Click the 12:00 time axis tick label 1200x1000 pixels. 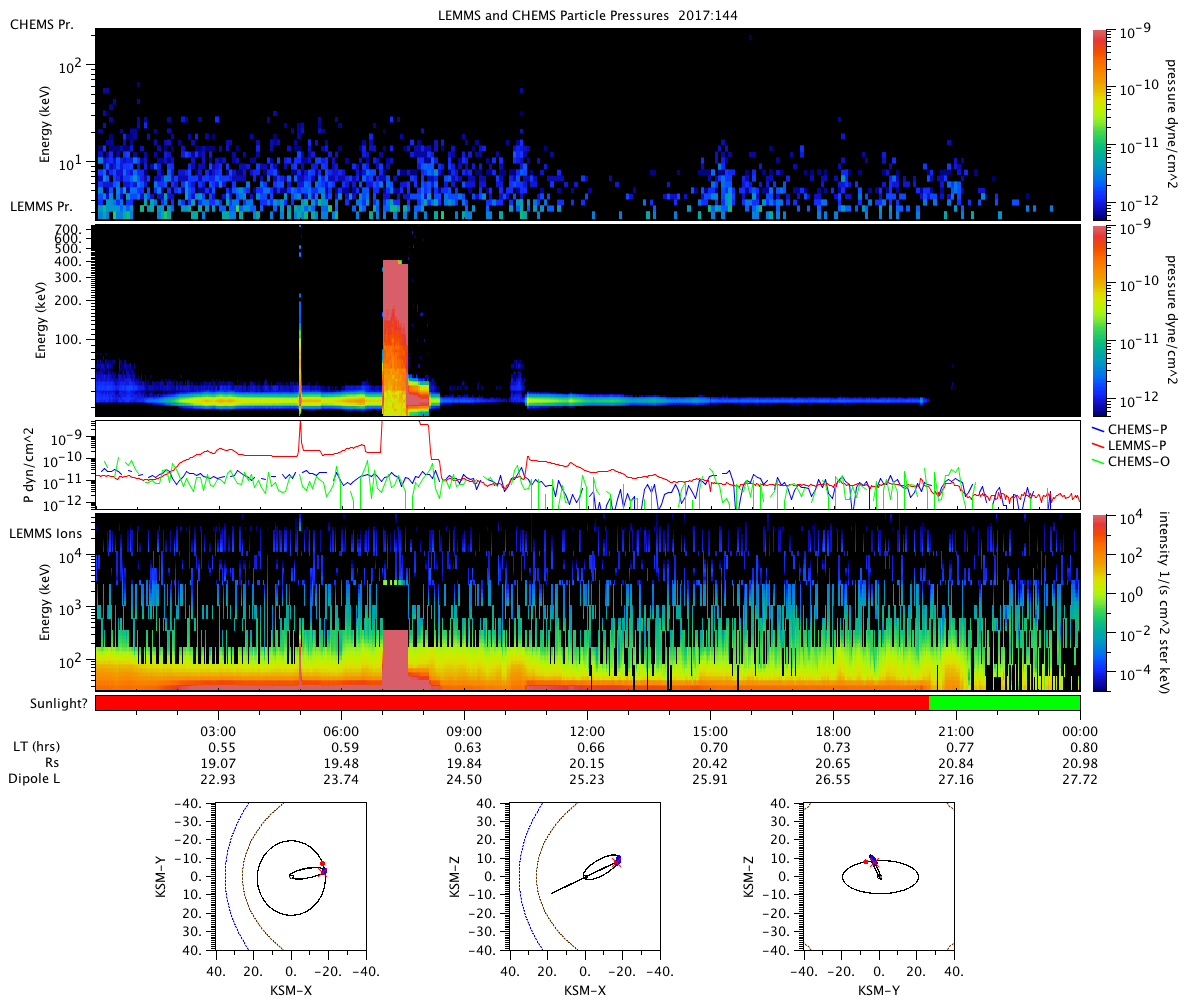point(587,731)
